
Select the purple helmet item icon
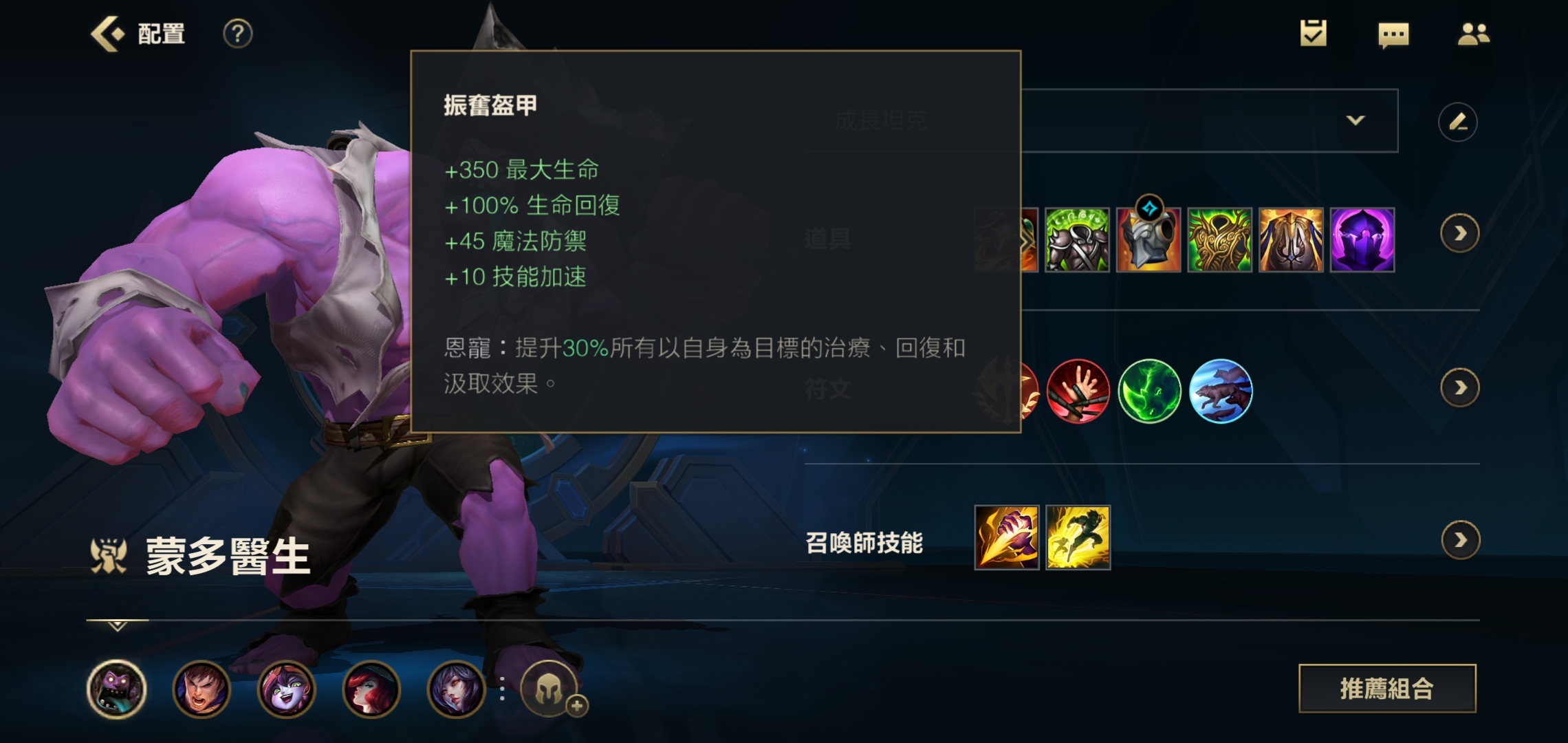tap(1362, 239)
